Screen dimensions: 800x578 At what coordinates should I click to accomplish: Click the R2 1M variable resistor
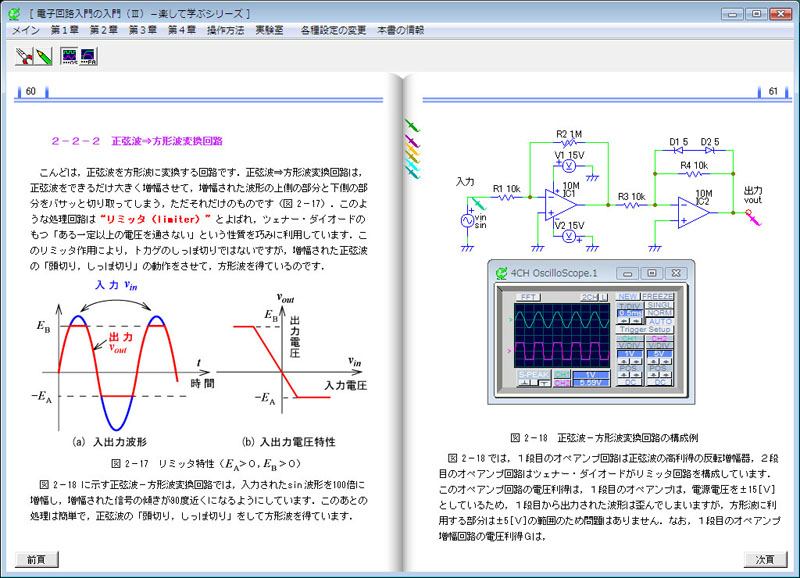569,143
